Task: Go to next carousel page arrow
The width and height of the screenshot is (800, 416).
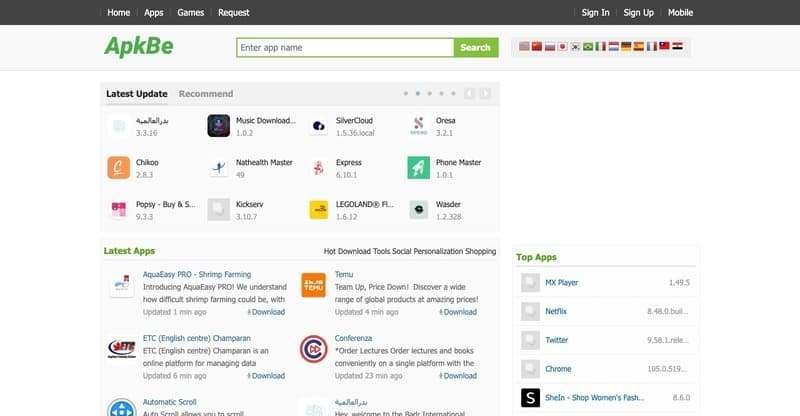Action: point(485,94)
